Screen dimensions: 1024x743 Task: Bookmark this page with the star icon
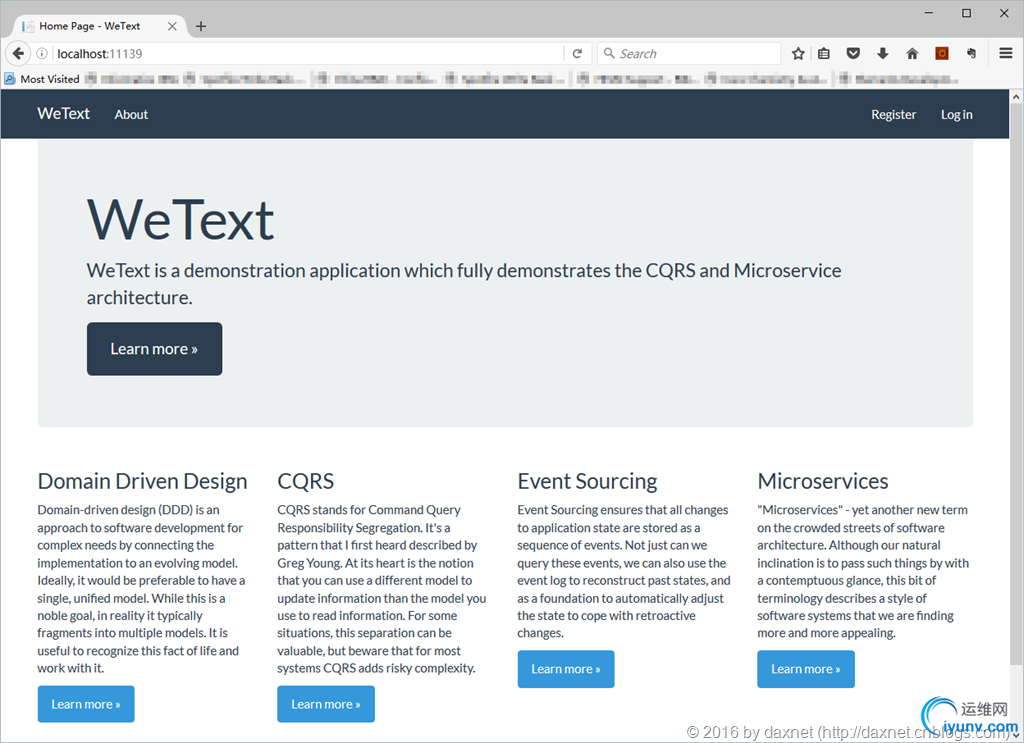point(798,54)
